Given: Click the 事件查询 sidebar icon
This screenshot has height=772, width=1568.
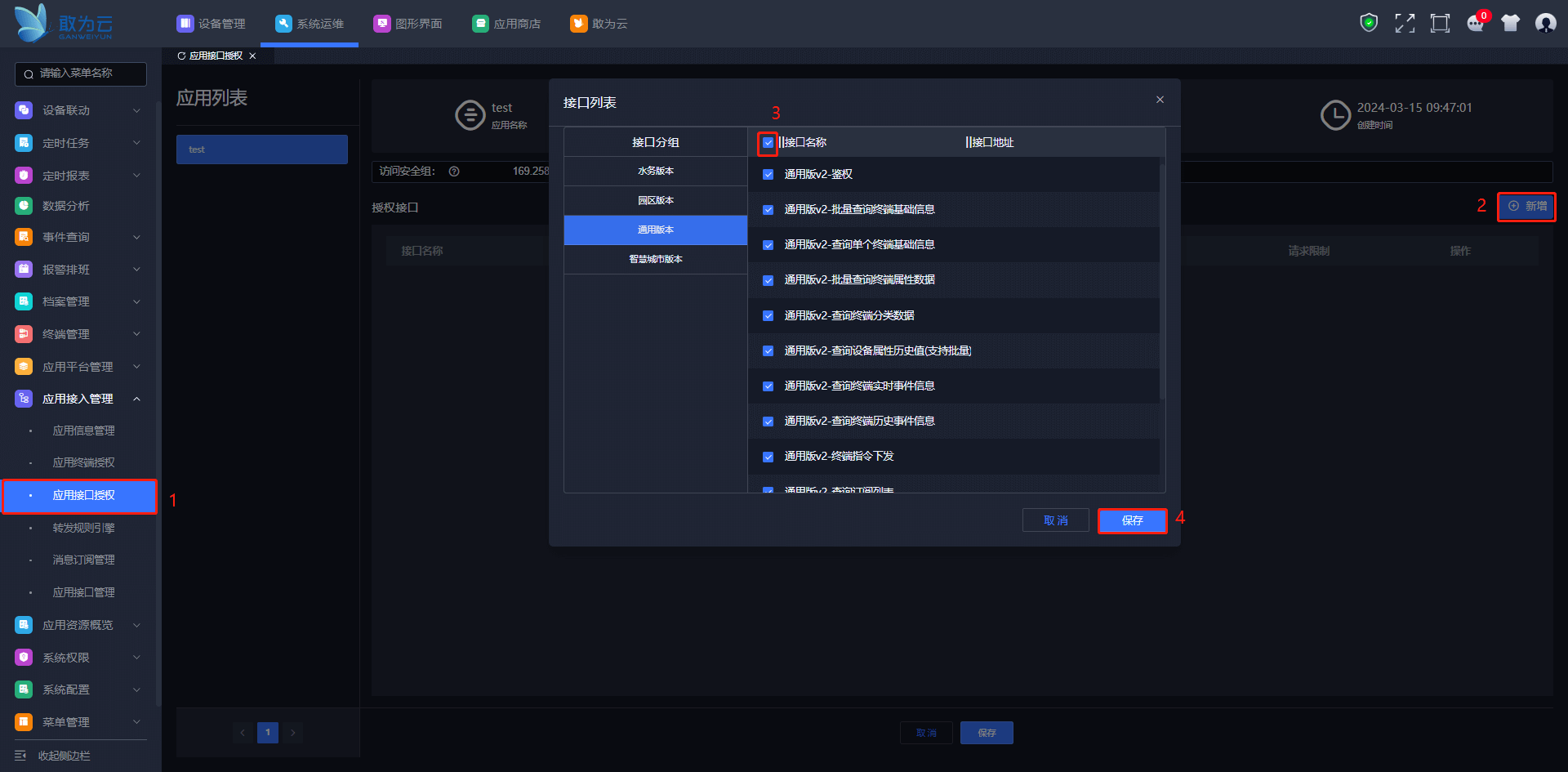Looking at the screenshot, I should pos(24,237).
